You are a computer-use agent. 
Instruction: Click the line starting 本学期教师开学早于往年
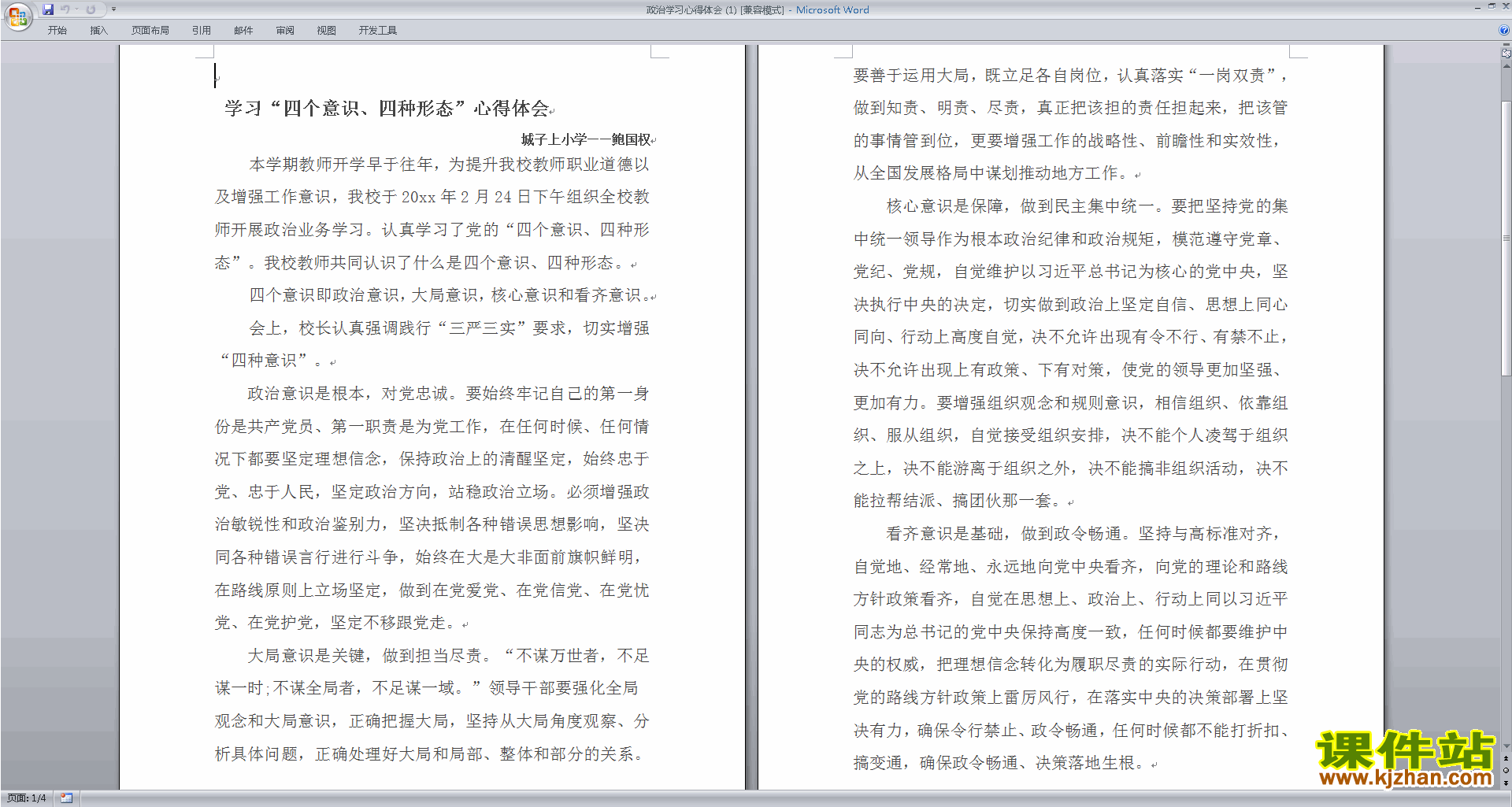pos(449,165)
